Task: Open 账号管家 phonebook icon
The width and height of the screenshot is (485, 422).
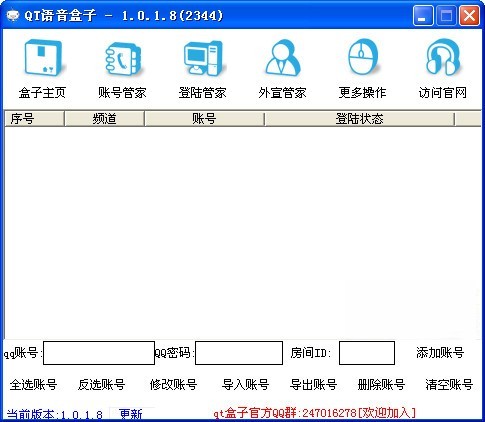Action: pyautogui.click(x=122, y=58)
